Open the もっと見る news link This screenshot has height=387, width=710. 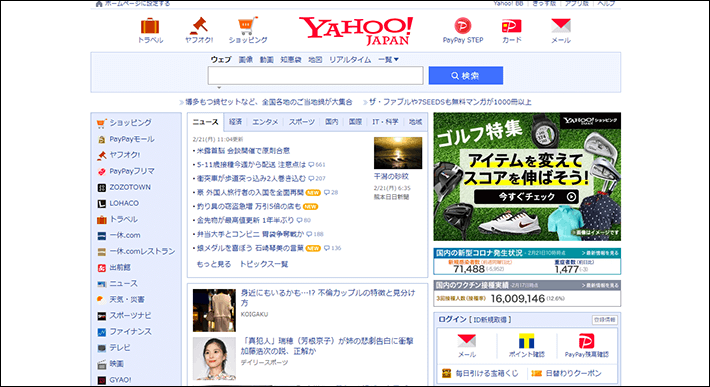(214, 264)
